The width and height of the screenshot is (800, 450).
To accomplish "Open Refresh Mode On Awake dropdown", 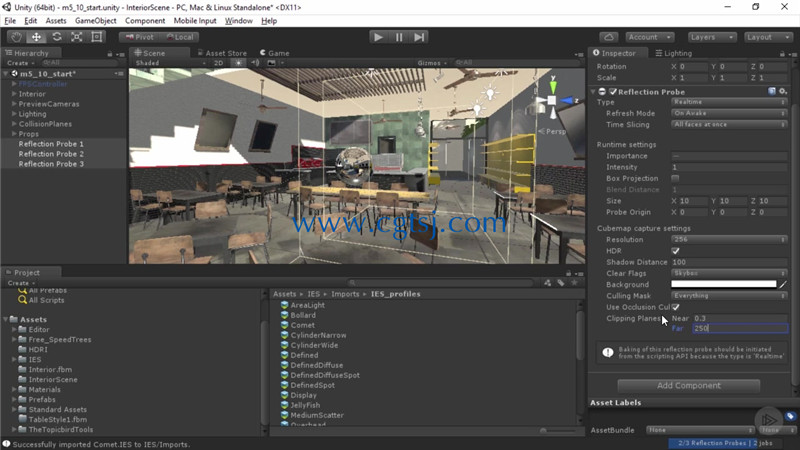I will point(729,113).
